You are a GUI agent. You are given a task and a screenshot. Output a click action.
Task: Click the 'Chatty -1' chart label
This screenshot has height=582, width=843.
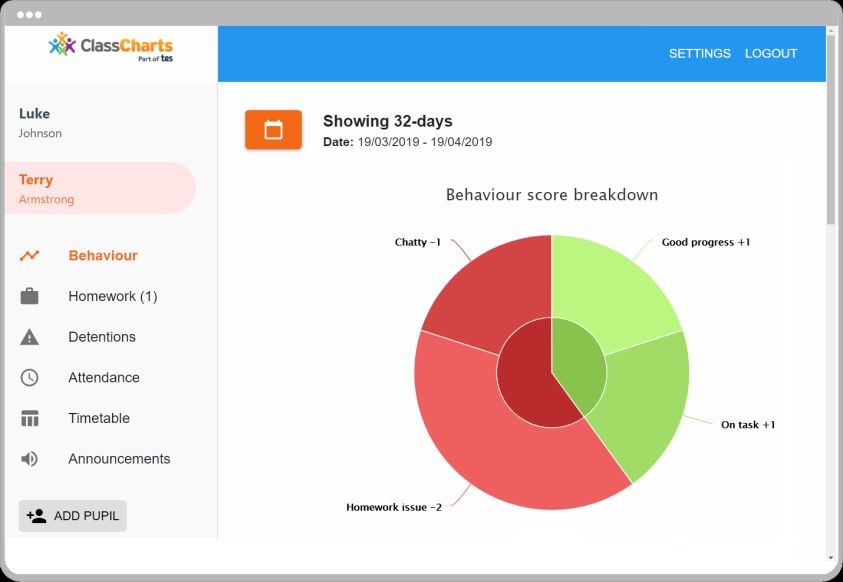[418, 242]
